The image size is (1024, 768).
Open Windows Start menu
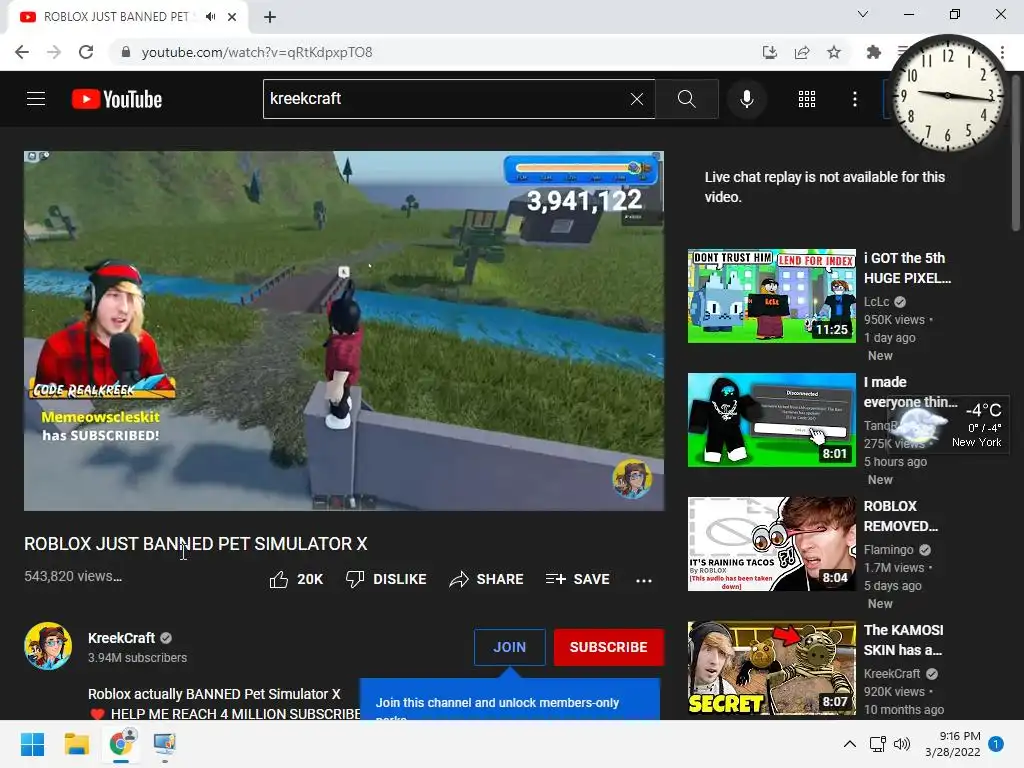[32, 744]
